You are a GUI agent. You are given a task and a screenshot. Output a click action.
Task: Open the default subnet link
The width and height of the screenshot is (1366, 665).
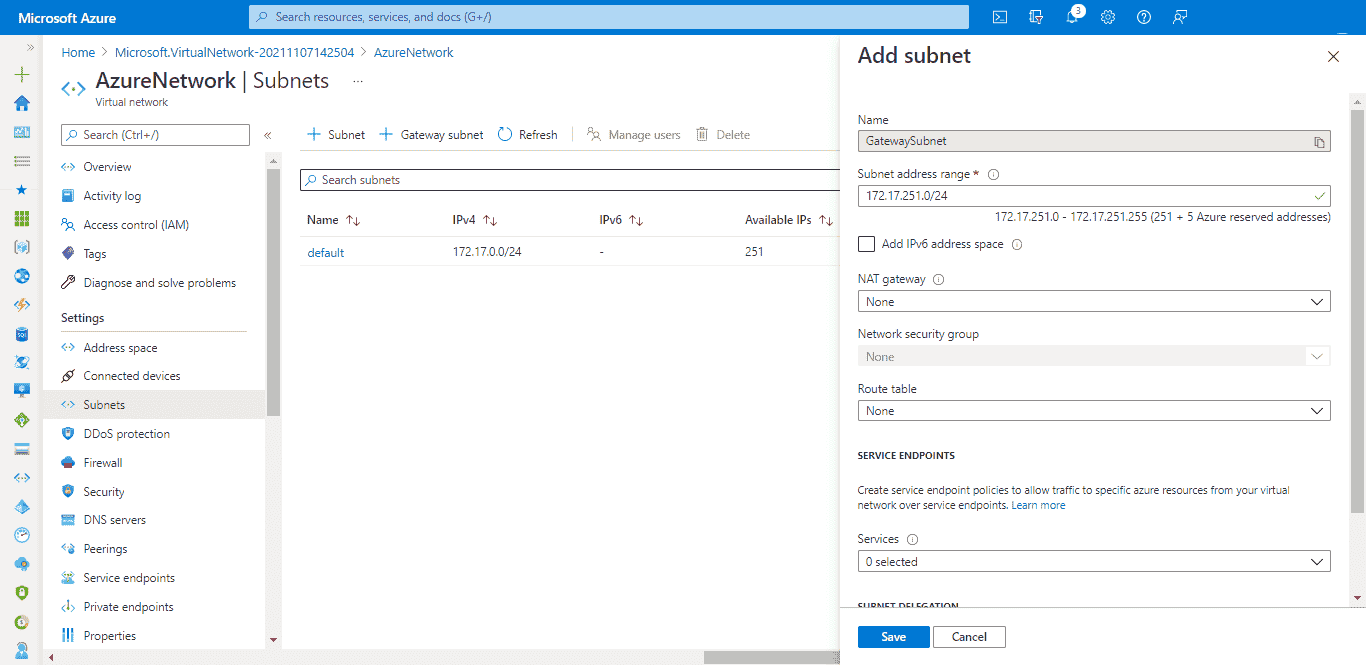(325, 252)
